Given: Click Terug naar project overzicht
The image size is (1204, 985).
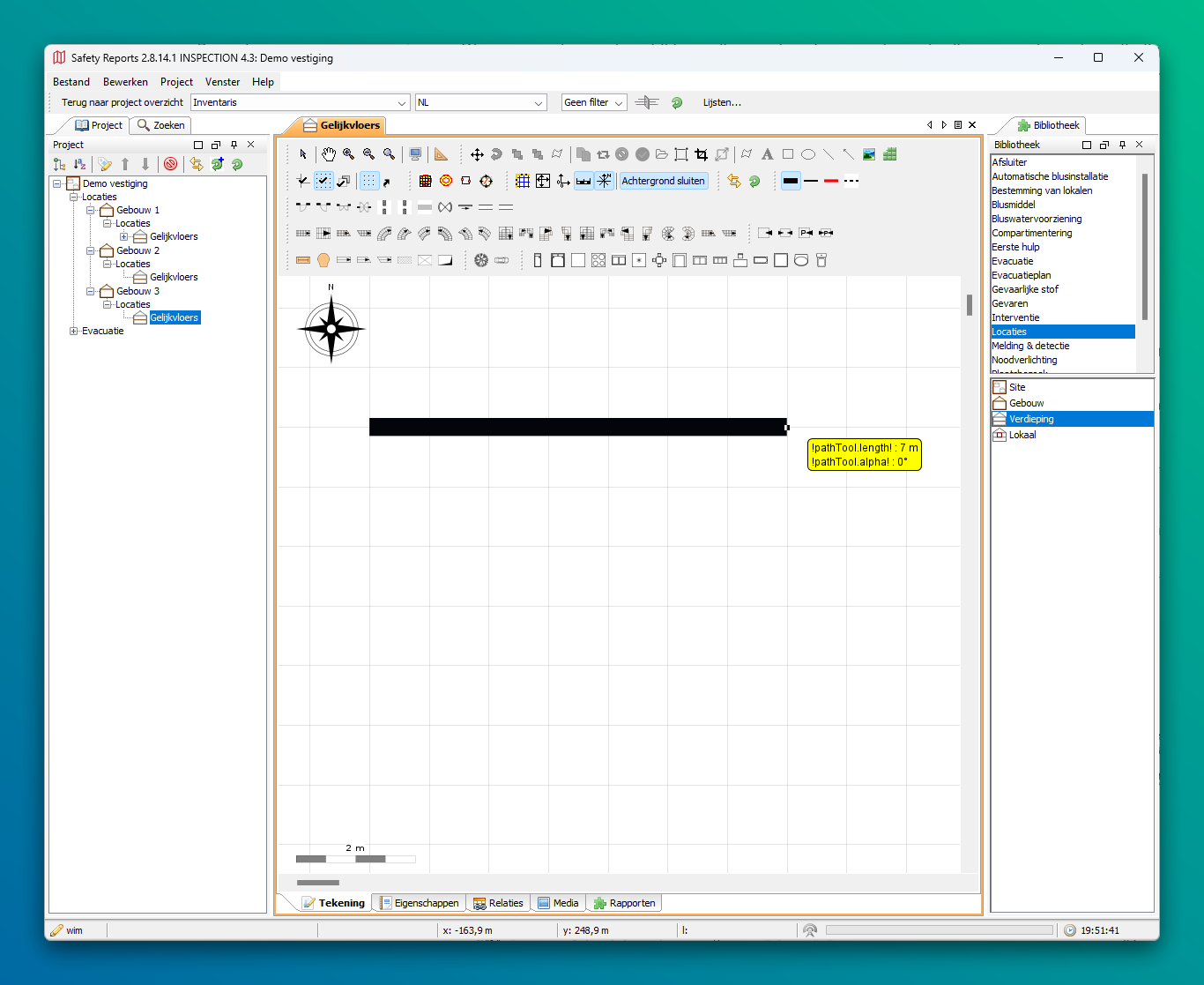Looking at the screenshot, I should (x=122, y=102).
